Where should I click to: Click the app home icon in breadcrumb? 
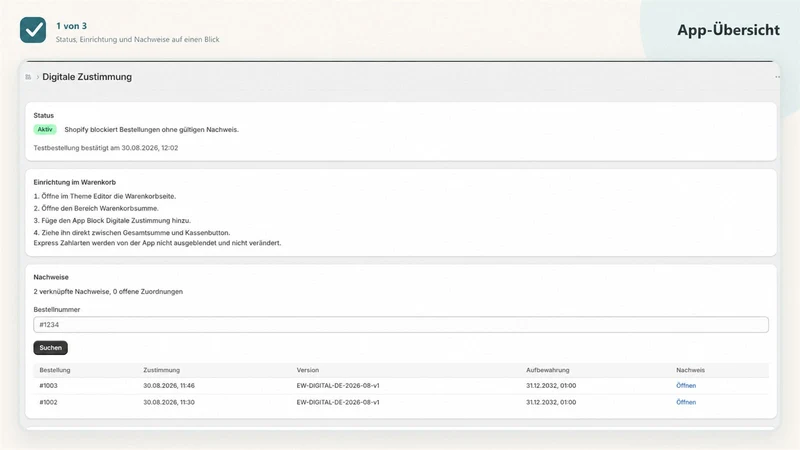pos(28,77)
